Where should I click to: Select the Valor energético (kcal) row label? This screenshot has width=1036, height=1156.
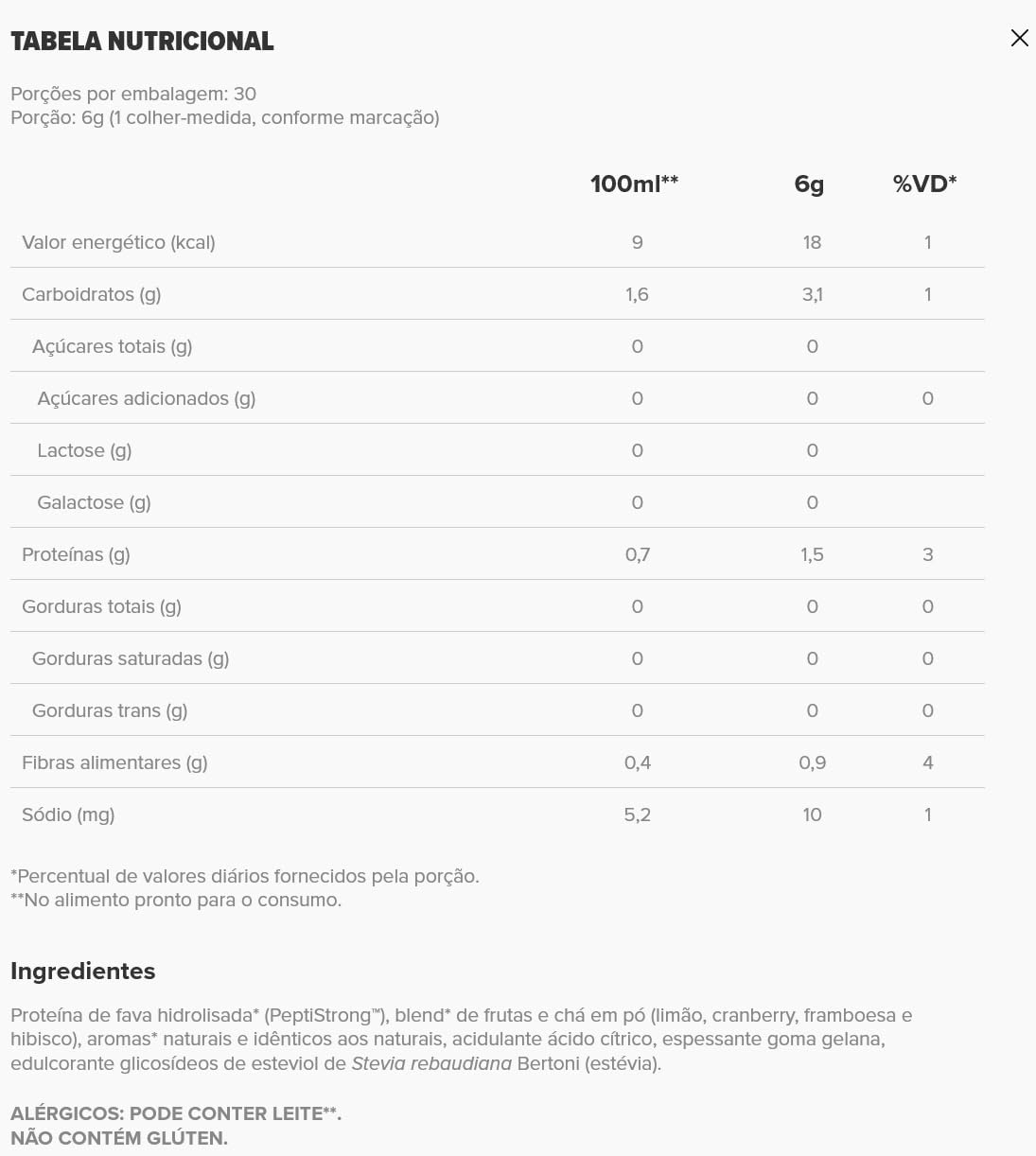click(118, 242)
